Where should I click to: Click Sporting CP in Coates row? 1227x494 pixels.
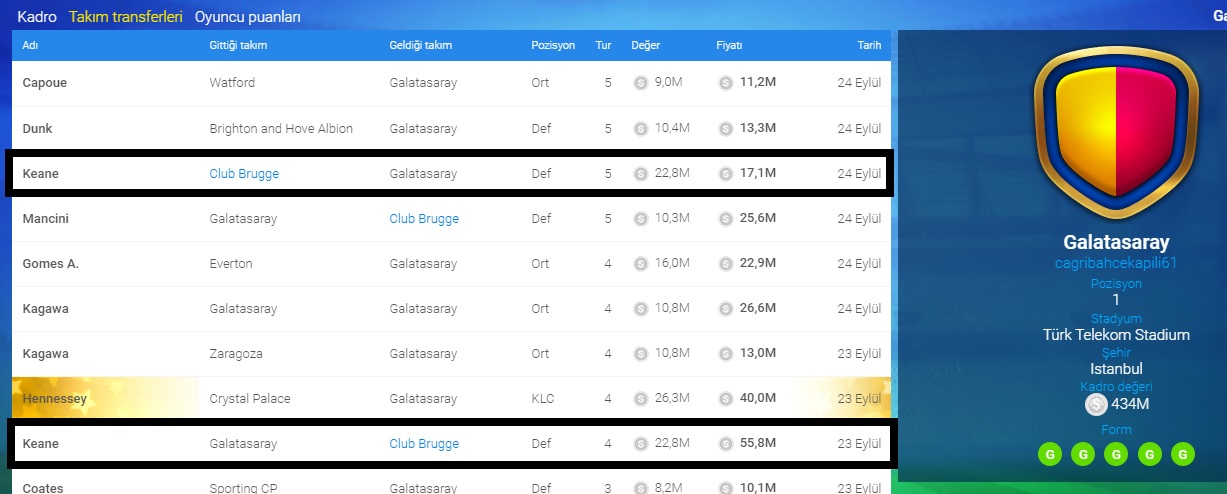[x=244, y=488]
